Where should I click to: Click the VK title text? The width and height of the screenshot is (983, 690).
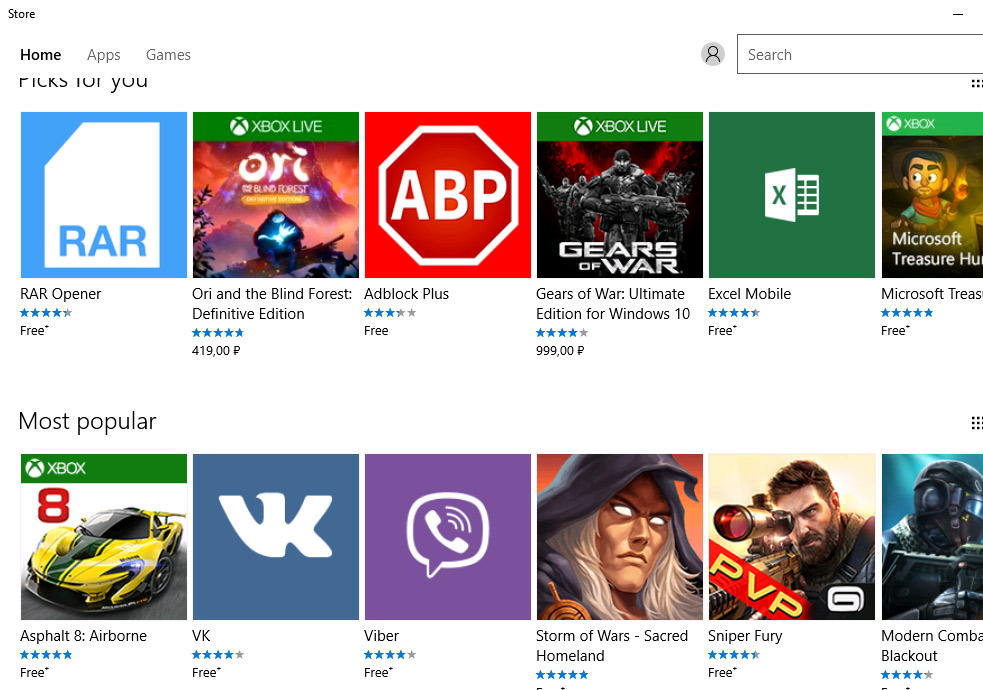pos(201,636)
